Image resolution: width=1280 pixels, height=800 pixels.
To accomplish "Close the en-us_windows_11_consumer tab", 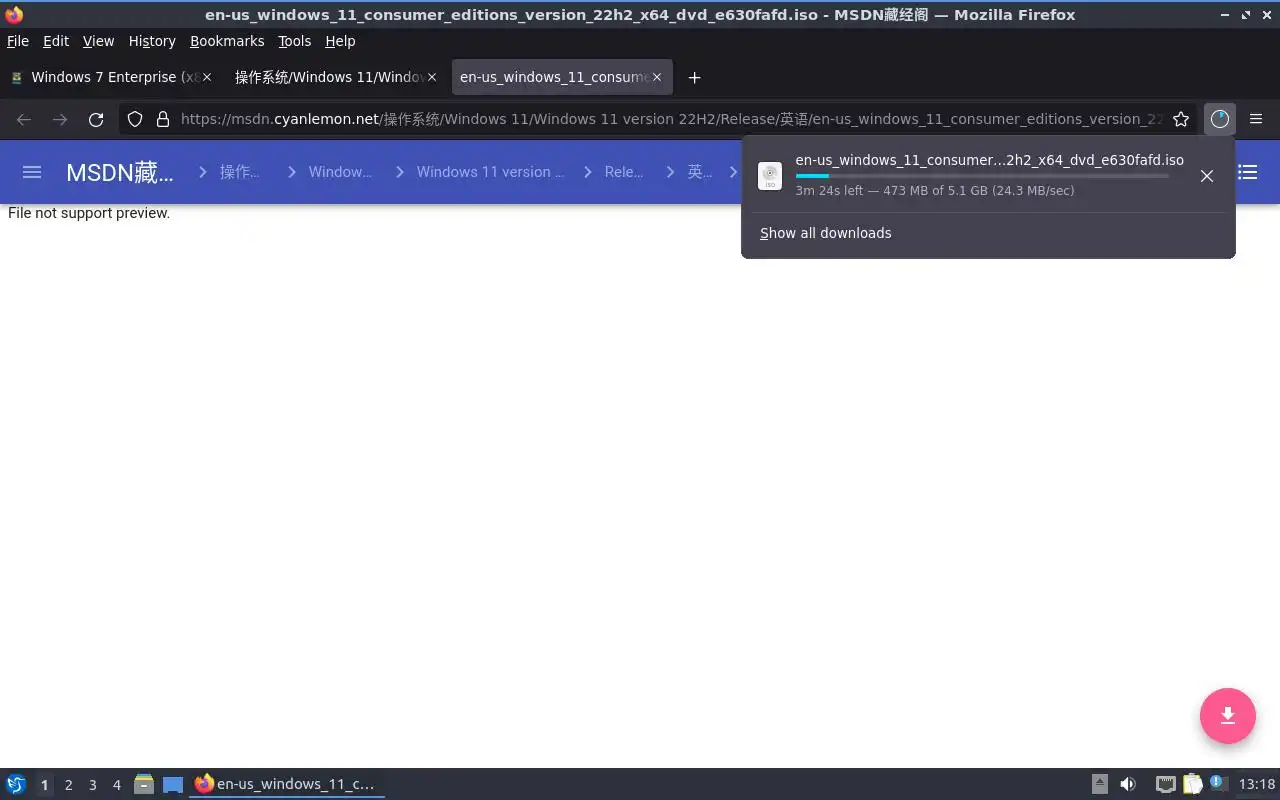I will tap(657, 77).
